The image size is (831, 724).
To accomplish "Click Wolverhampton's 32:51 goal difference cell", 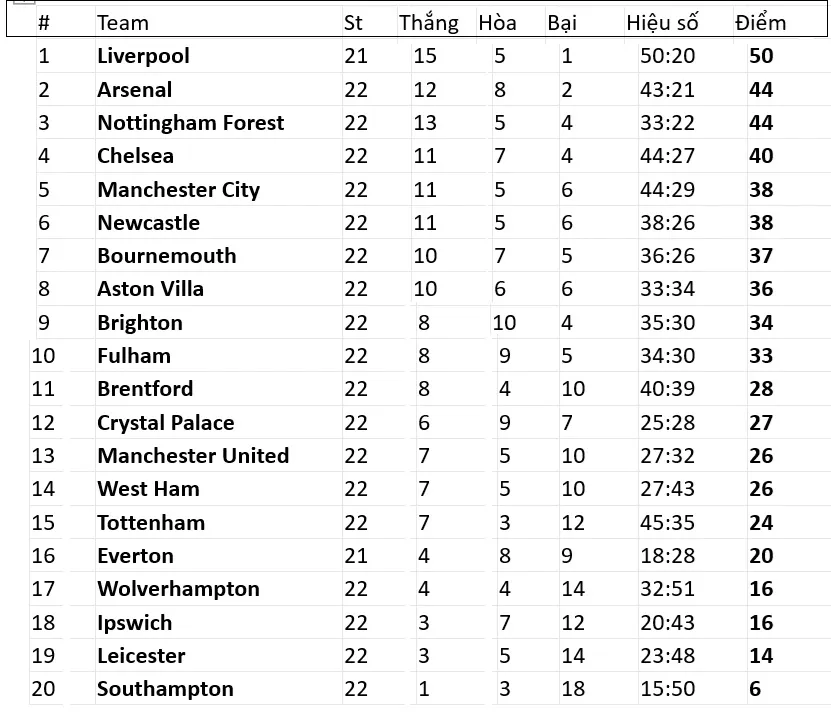I will tap(667, 589).
